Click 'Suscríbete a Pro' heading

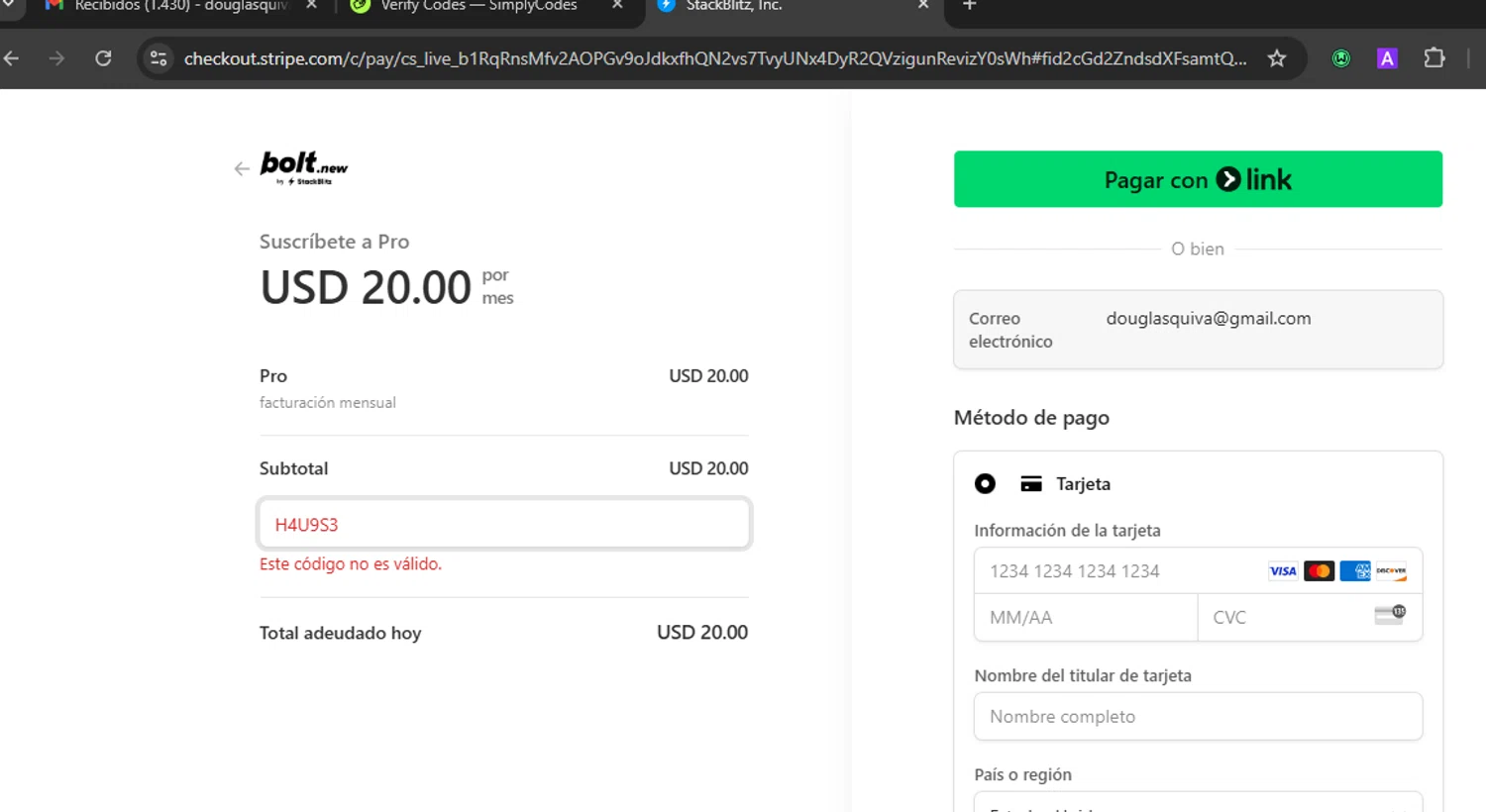pyautogui.click(x=334, y=242)
